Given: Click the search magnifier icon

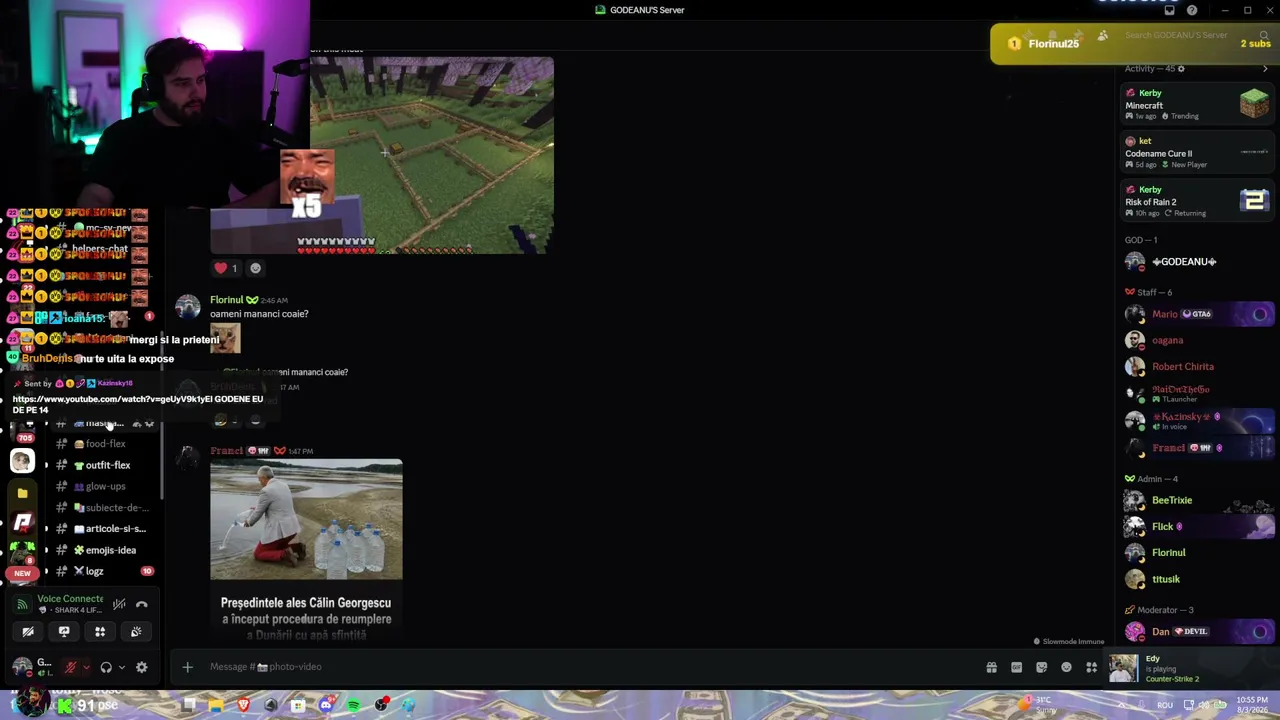Looking at the screenshot, I should coord(1264,35).
